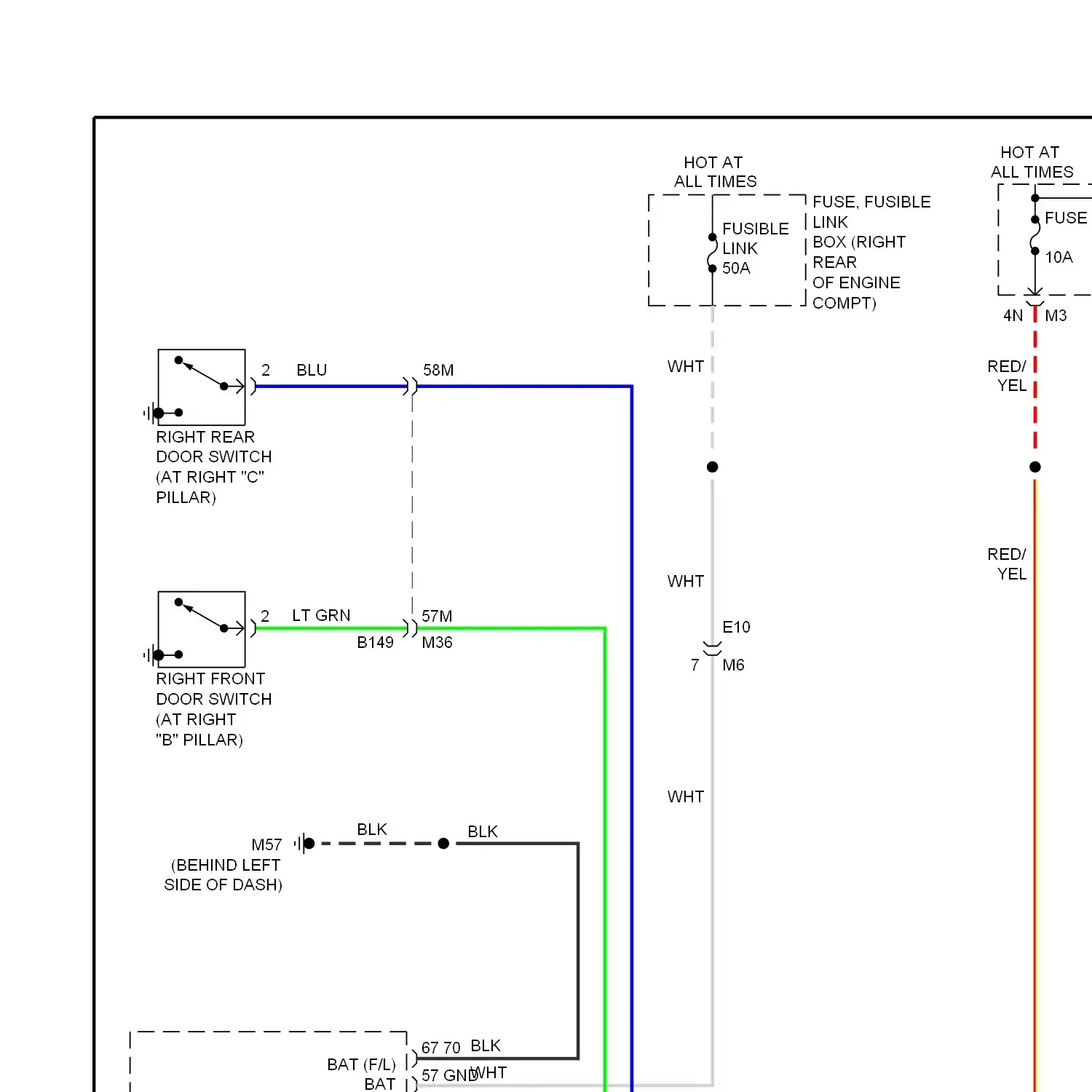The width and height of the screenshot is (1092, 1092).
Task: Click the Right Rear Door Switch symbol
Action: pyautogui.click(x=202, y=387)
